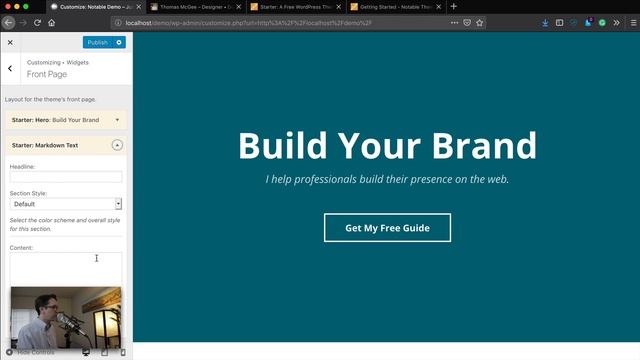
Task: Open the Section Style dropdown
Action: coord(66,204)
